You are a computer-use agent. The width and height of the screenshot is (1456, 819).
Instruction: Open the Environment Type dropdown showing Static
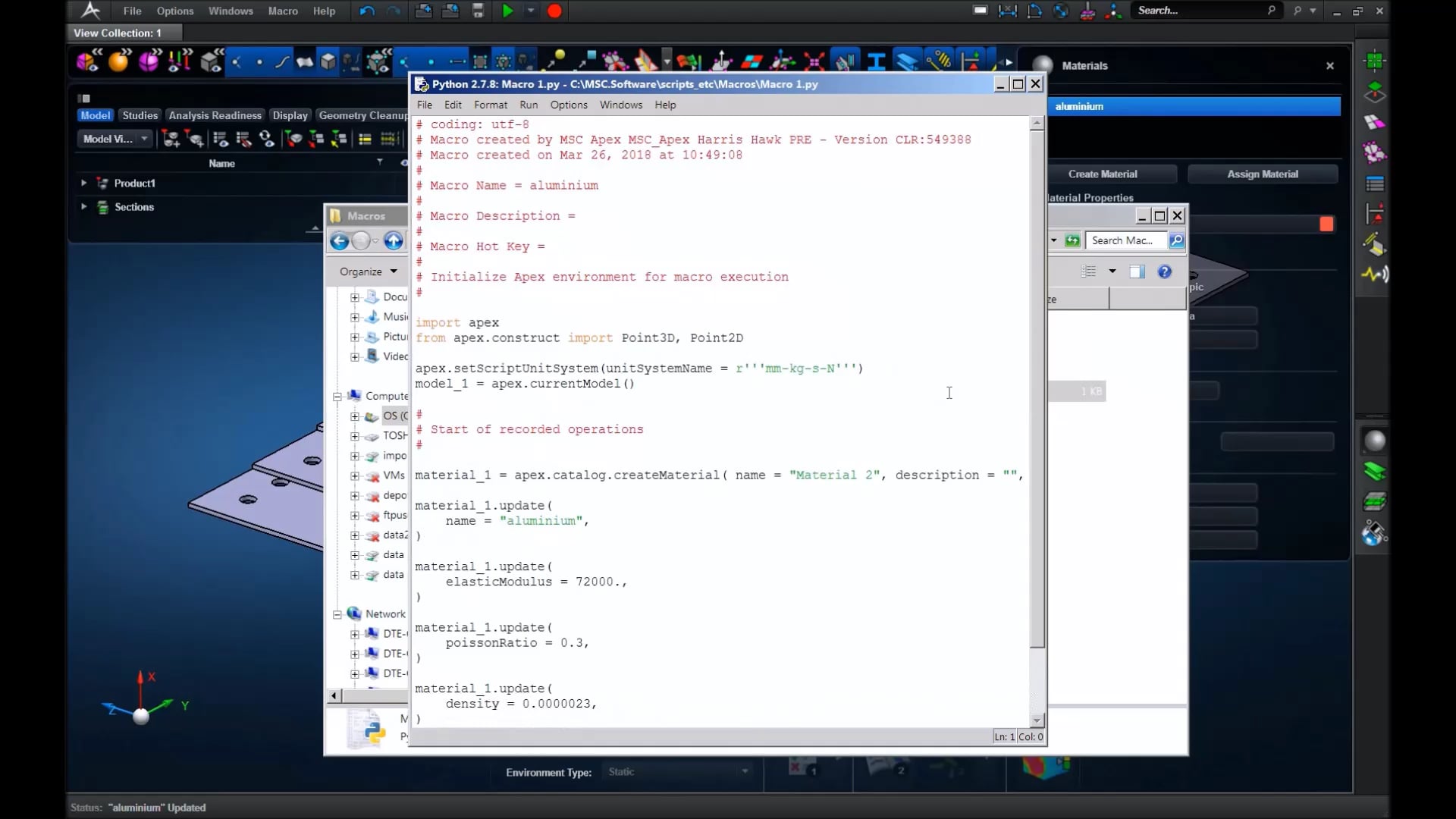click(x=745, y=771)
